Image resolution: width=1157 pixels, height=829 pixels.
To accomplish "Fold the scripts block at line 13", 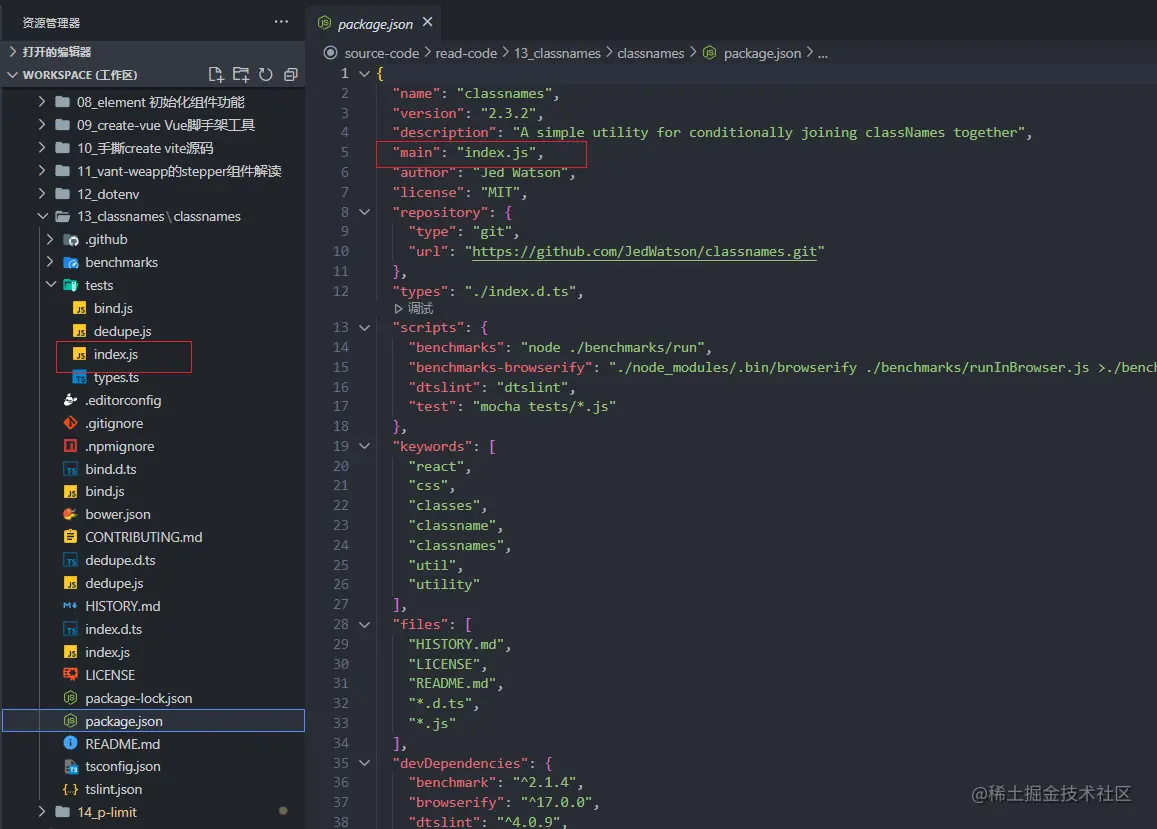I will point(365,327).
